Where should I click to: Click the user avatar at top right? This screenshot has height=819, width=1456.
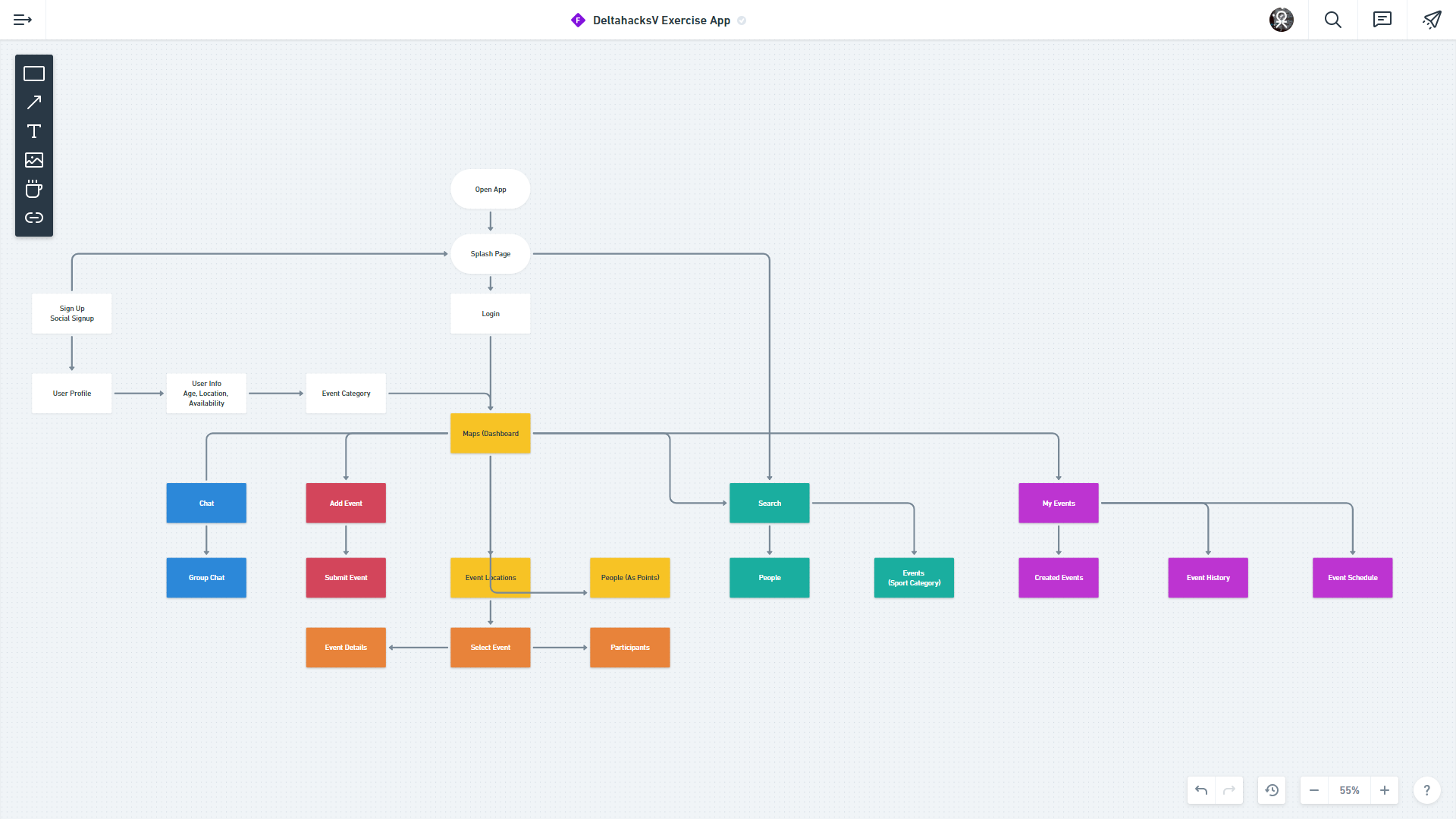(x=1281, y=20)
